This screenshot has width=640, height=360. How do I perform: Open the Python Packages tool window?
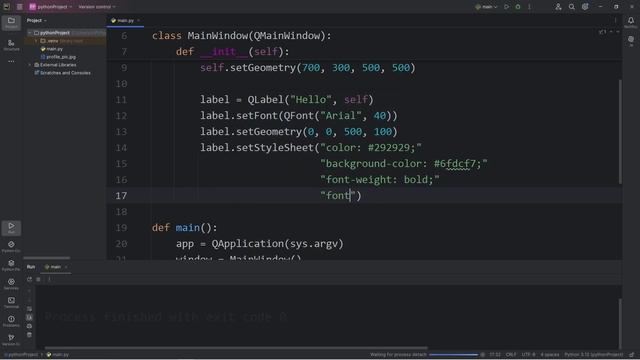[11, 265]
